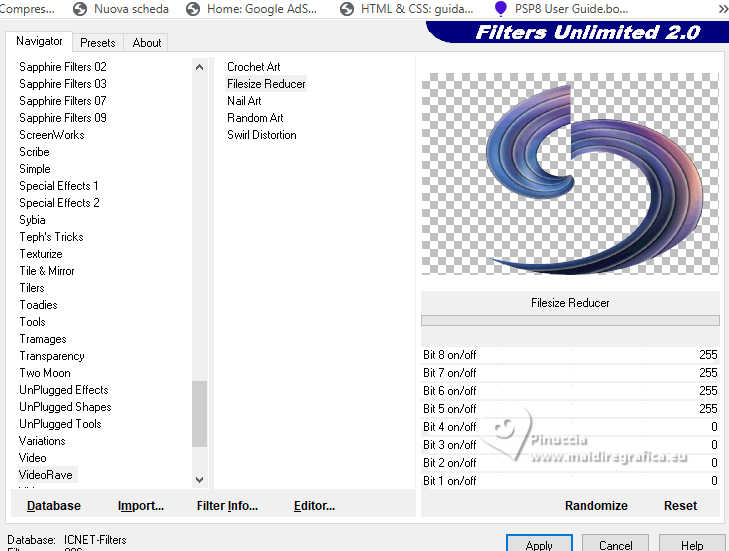Viewport: 729px width, 551px height.
Task: Select Sapphire Filters 07 category
Action: (x=63, y=101)
